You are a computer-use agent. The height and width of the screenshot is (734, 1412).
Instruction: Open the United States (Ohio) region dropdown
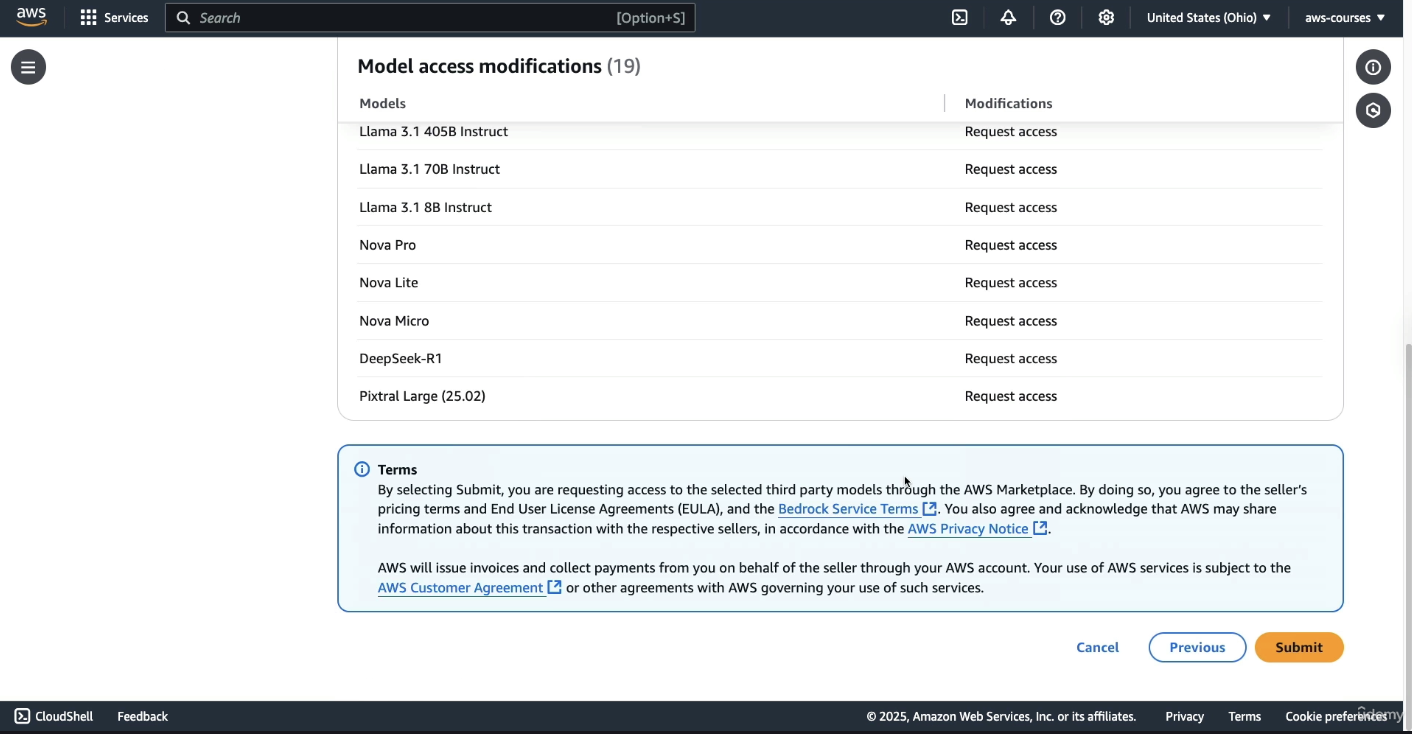pyautogui.click(x=1208, y=18)
